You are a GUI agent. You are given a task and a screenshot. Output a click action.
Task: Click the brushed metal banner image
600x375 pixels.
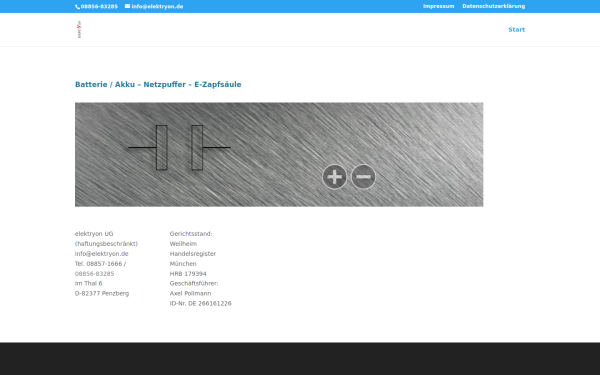coord(279,155)
